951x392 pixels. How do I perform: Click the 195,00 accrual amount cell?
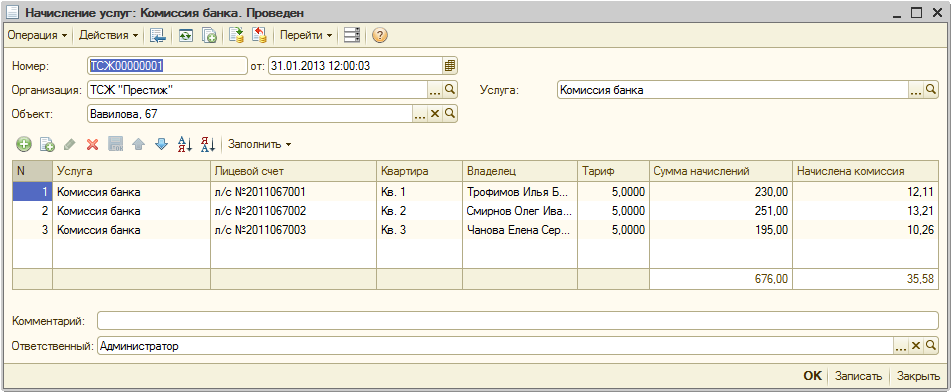click(721, 230)
